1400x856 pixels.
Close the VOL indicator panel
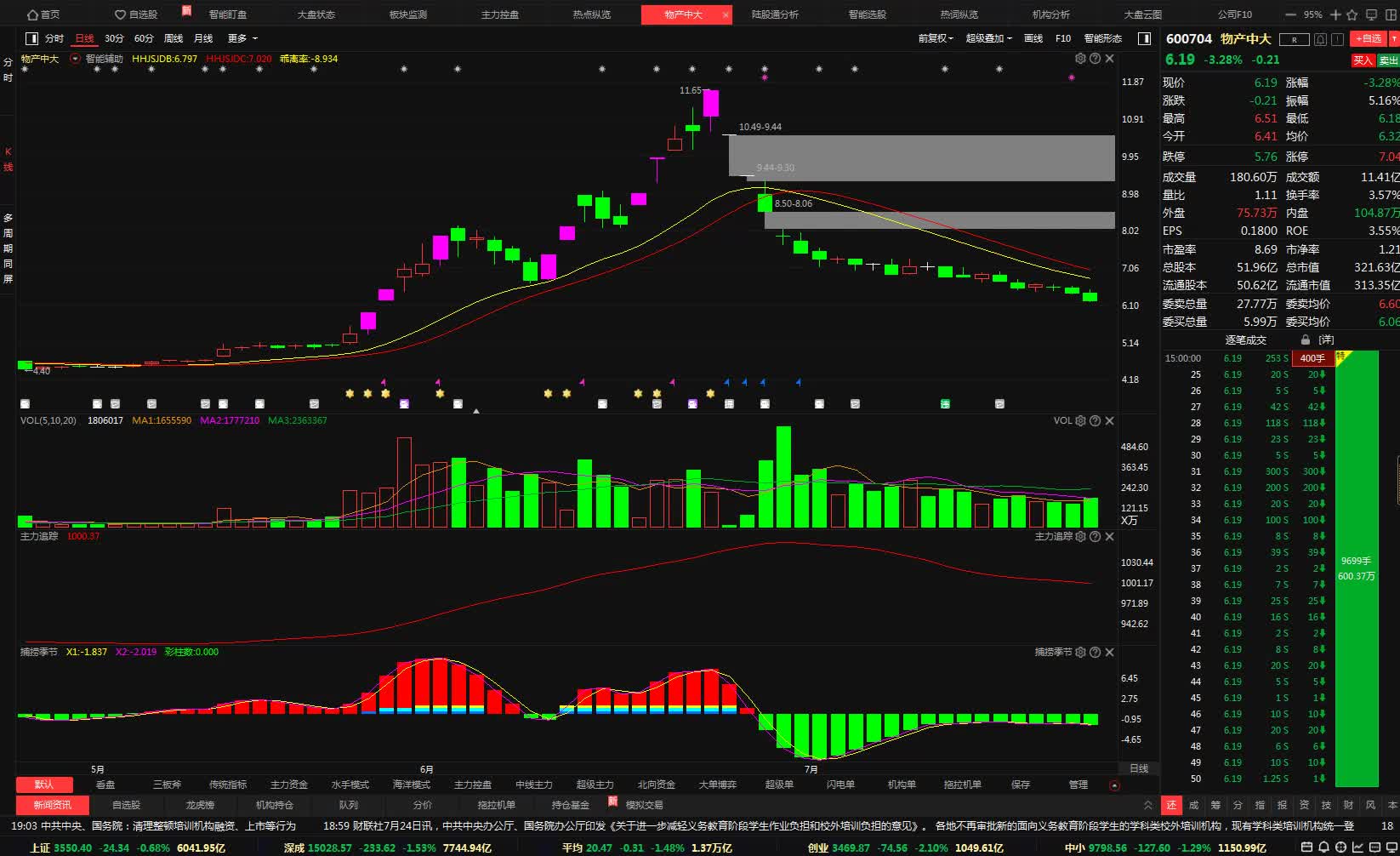point(1109,420)
